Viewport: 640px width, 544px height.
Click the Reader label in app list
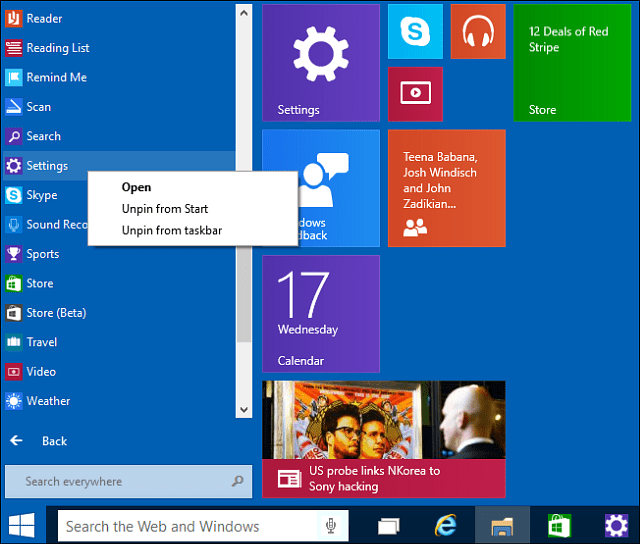click(x=44, y=19)
